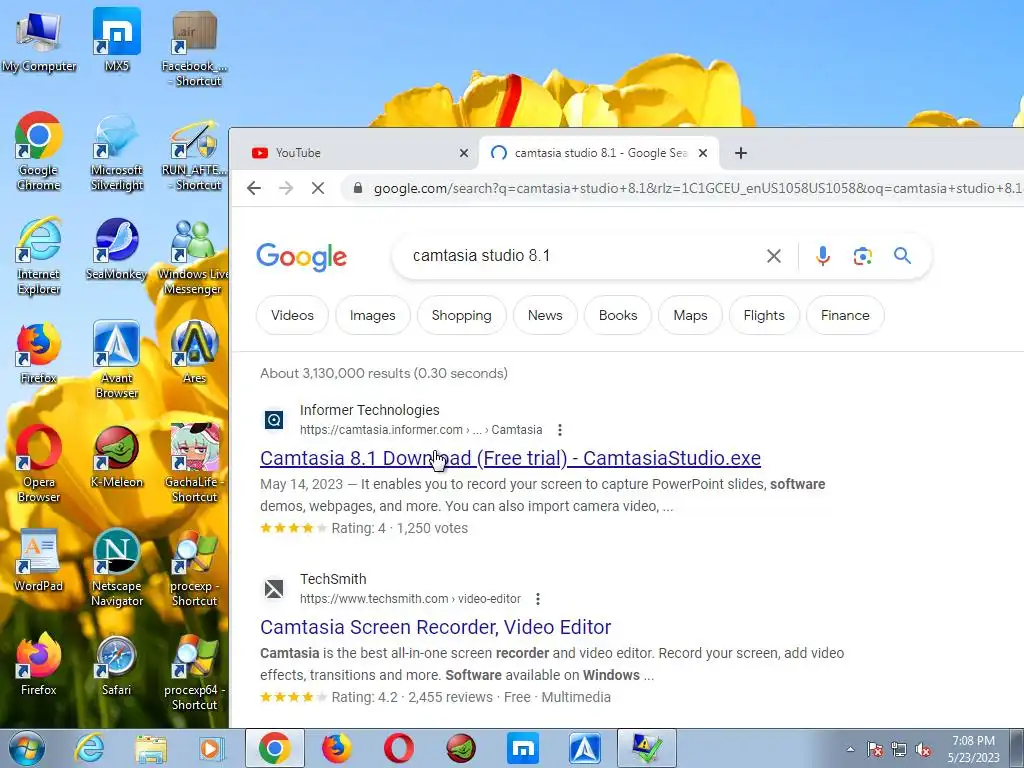Image resolution: width=1024 pixels, height=768 pixels.
Task: Filter results by Finance
Action: pyautogui.click(x=845, y=315)
